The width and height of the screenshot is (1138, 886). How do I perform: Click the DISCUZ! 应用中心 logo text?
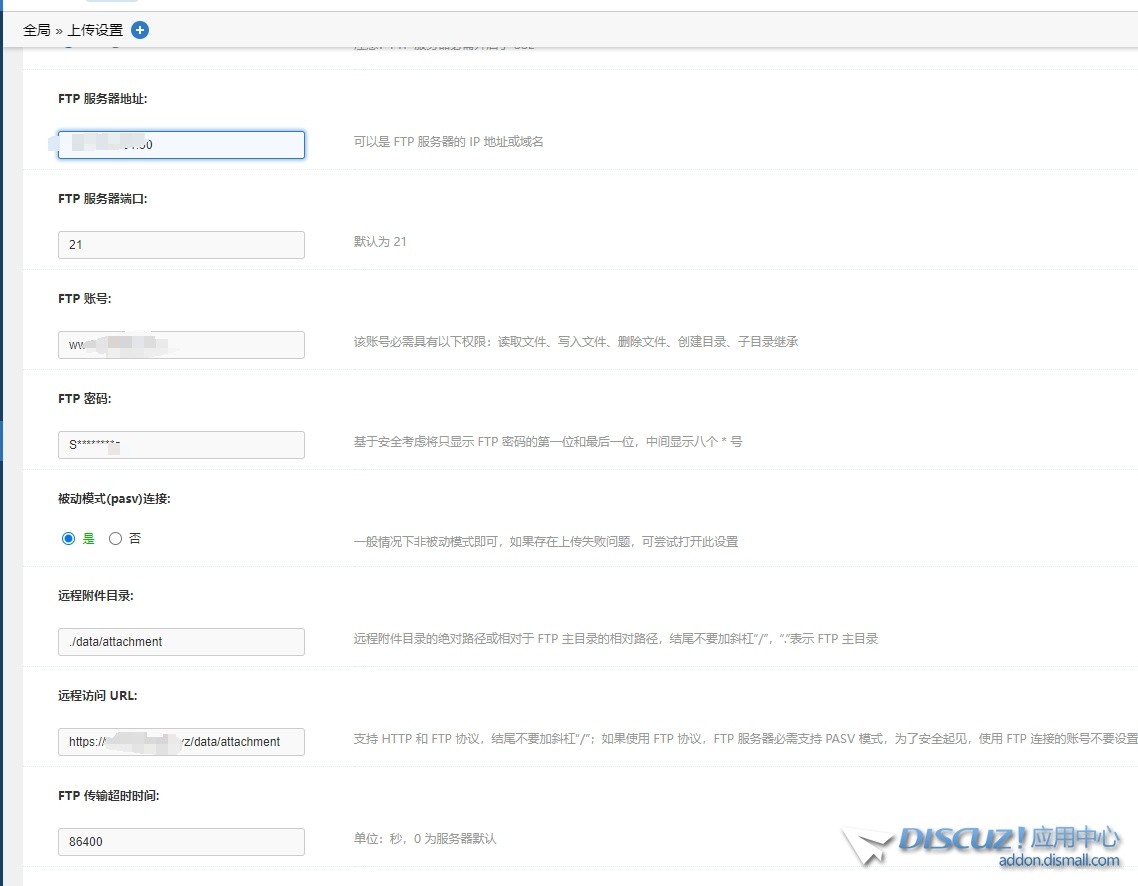click(1008, 838)
